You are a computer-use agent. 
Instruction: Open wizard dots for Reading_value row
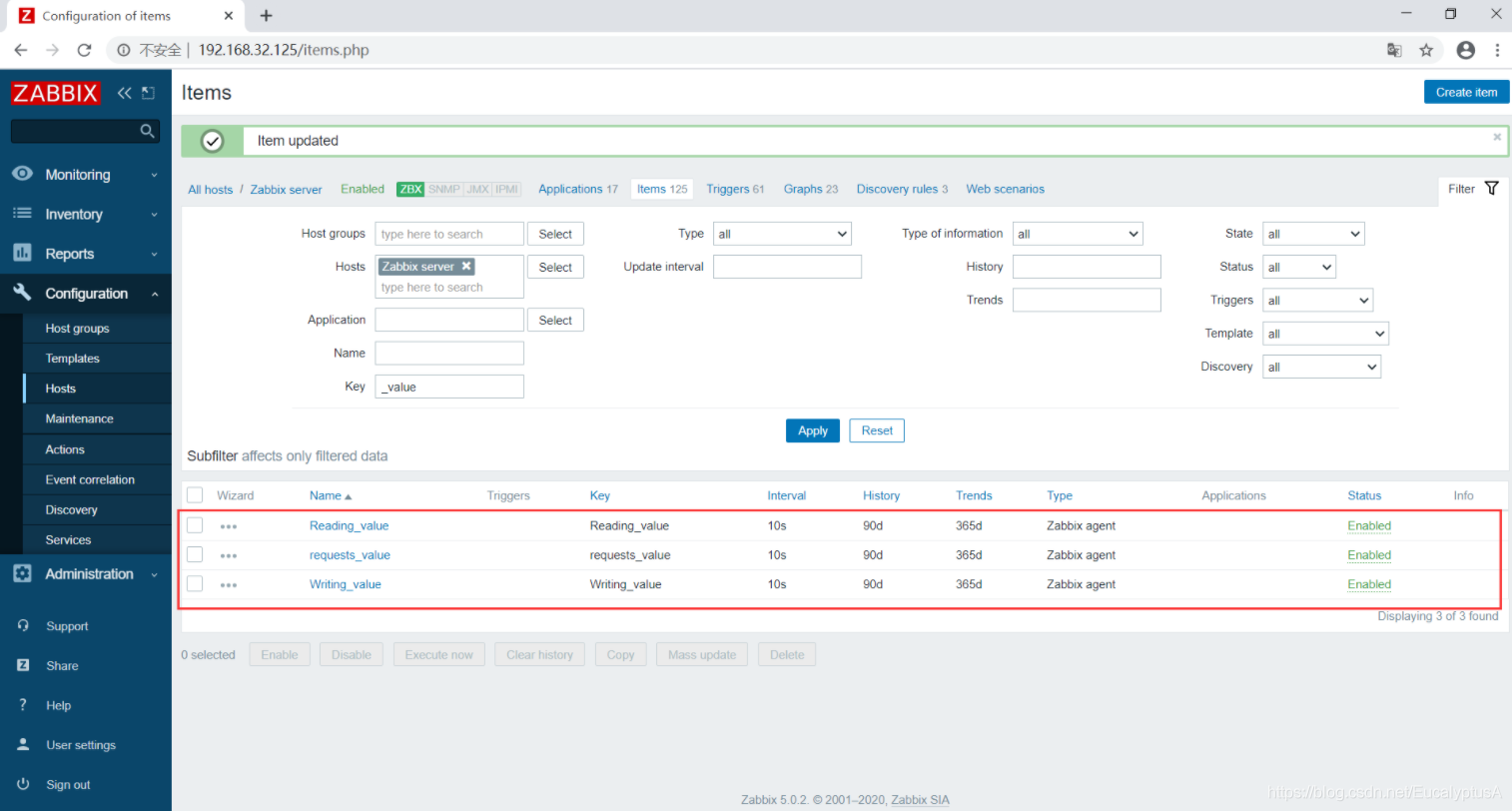coord(229,526)
